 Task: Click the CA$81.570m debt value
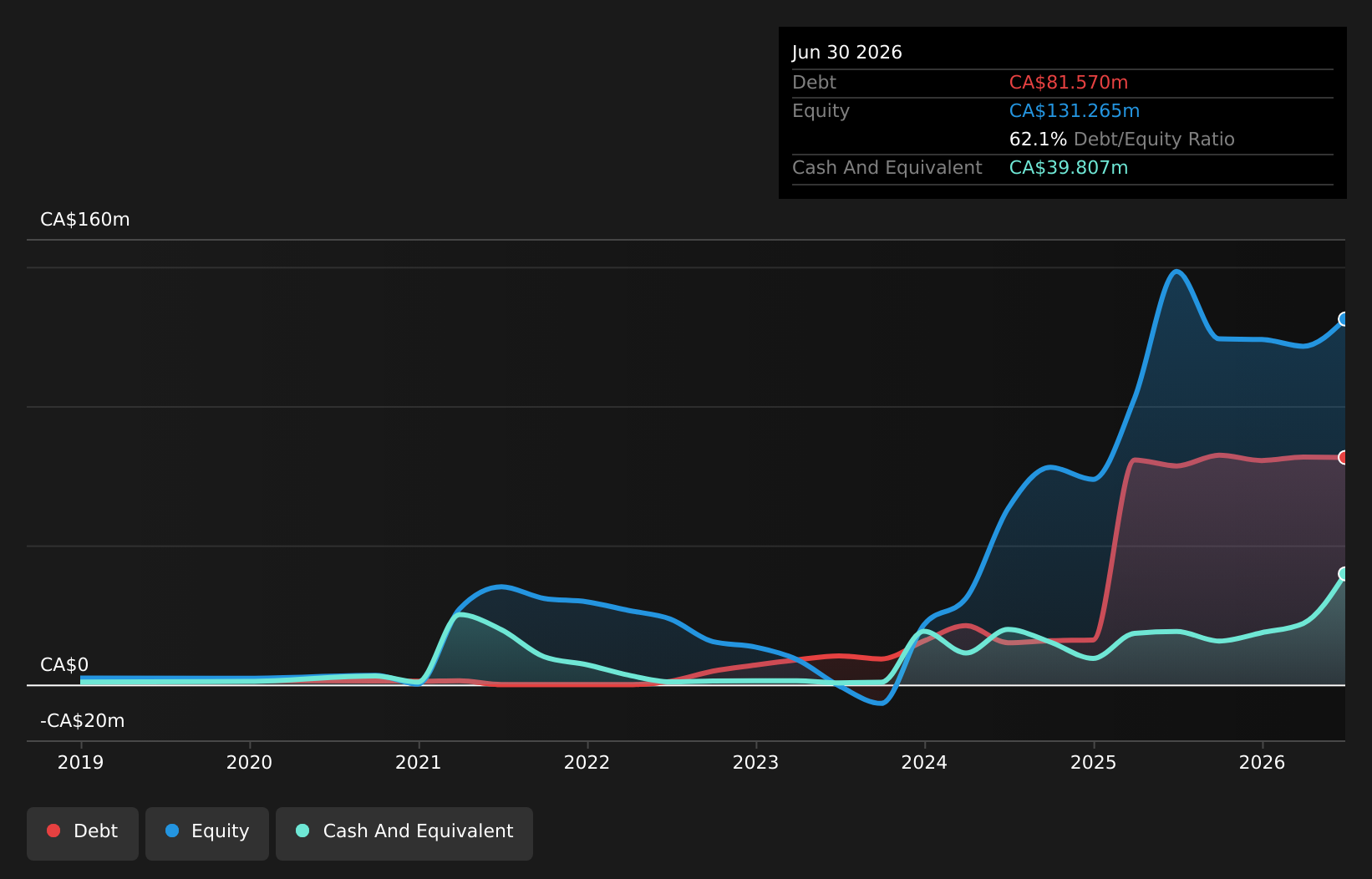tap(1069, 83)
